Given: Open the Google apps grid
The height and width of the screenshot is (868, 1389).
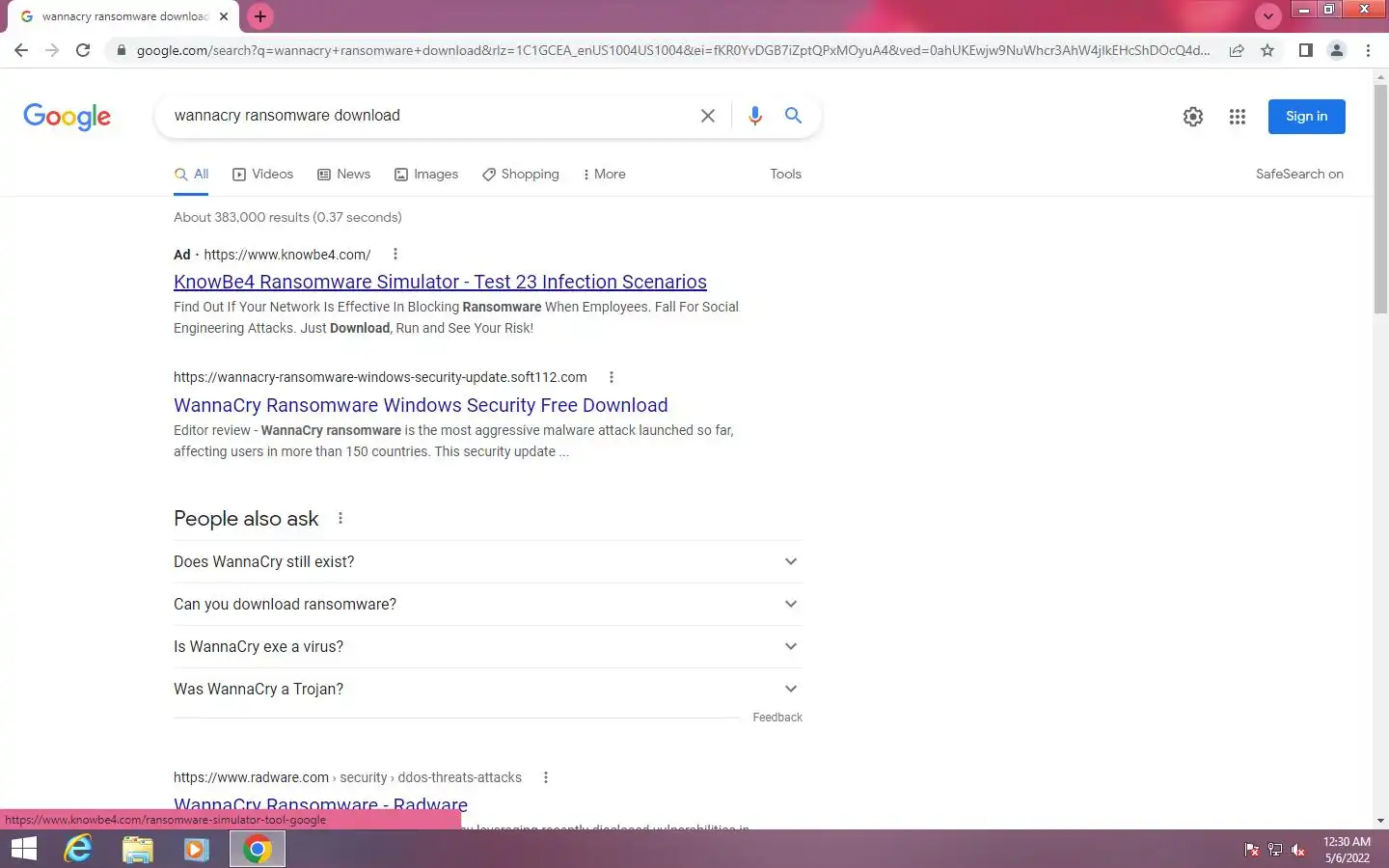Looking at the screenshot, I should pos(1238,117).
